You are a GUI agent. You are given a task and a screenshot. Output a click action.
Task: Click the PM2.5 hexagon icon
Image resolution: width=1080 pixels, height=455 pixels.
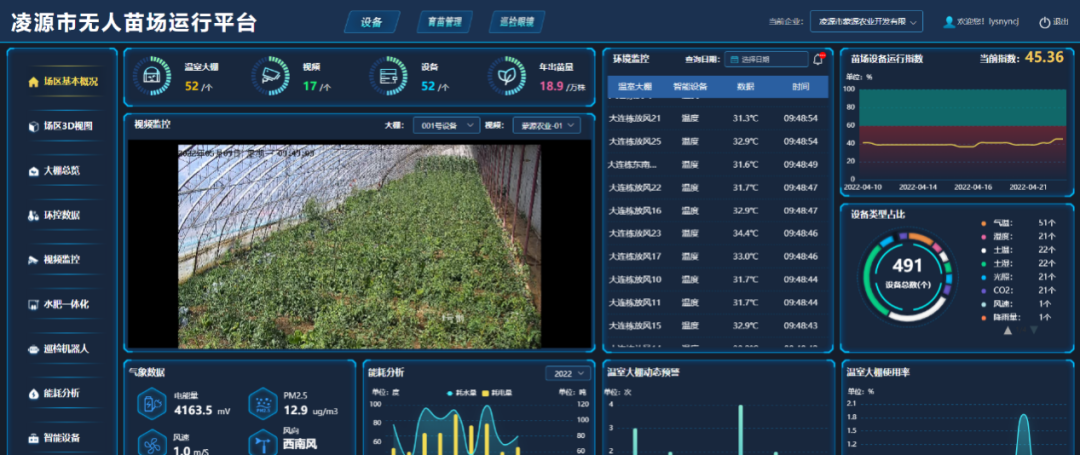point(263,403)
